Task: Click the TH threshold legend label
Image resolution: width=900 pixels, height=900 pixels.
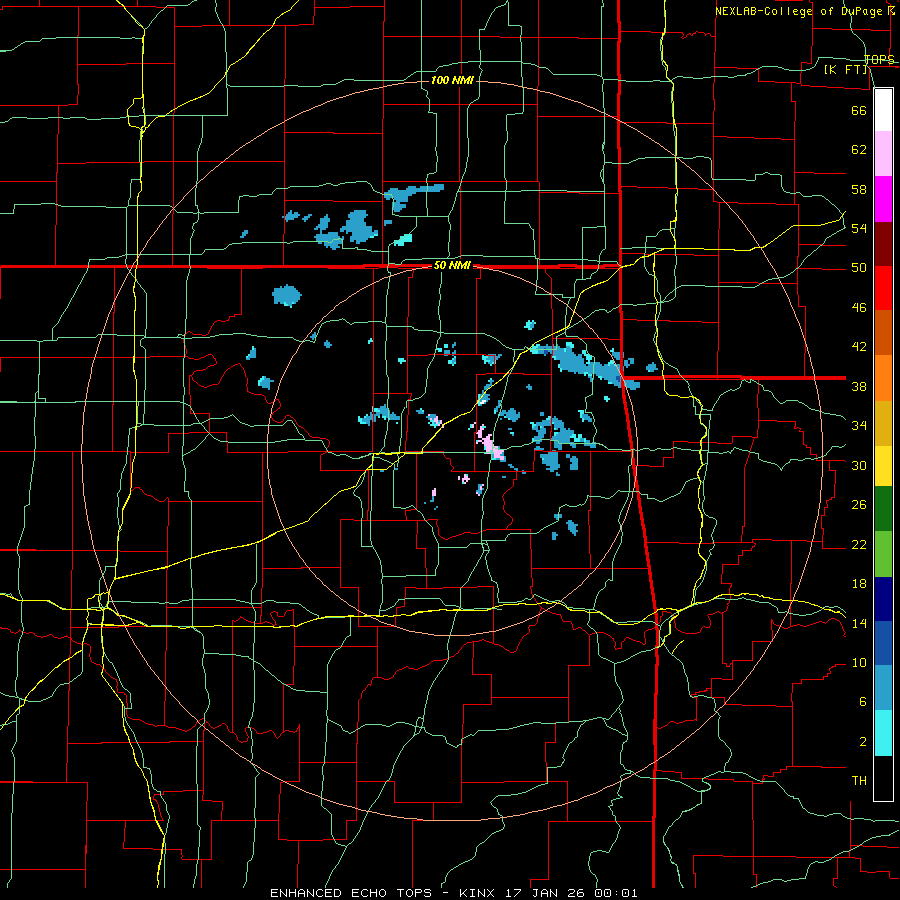Action: coord(859,781)
